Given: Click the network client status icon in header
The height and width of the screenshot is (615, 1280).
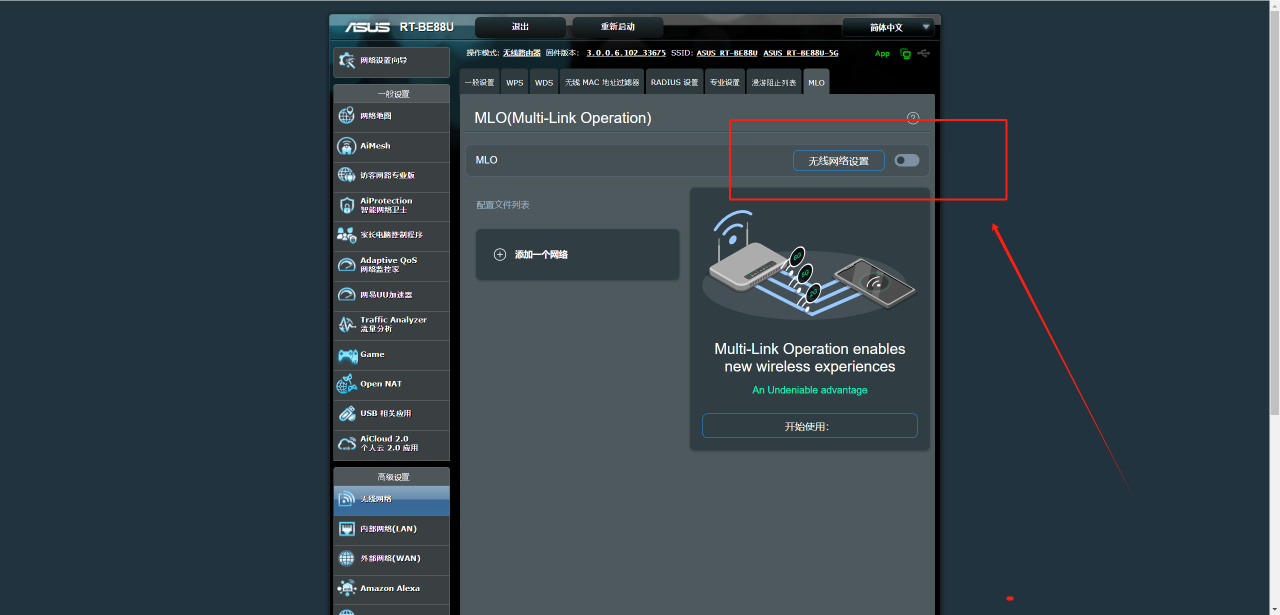Looking at the screenshot, I should (x=905, y=54).
